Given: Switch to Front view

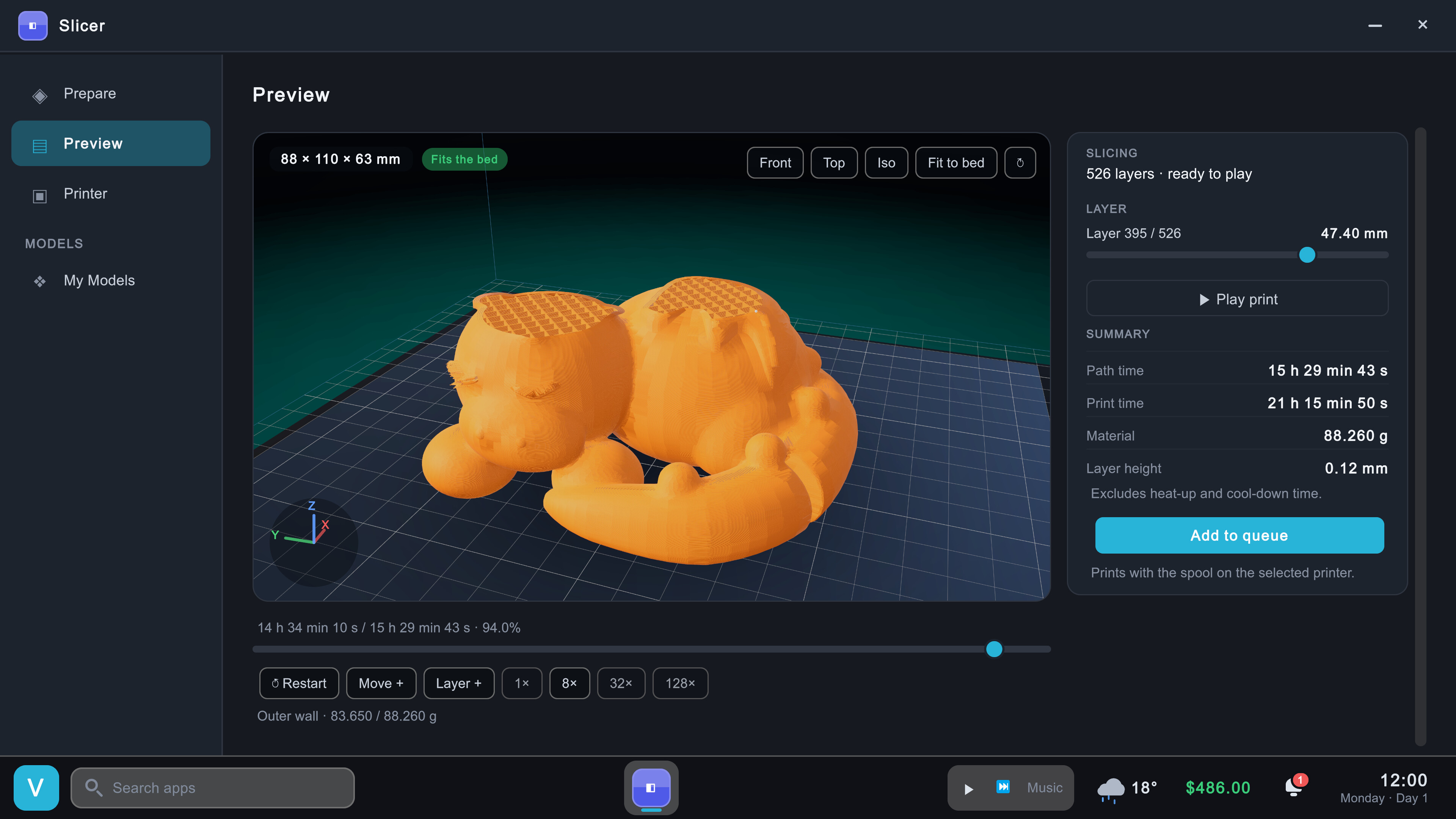Looking at the screenshot, I should coord(775,163).
